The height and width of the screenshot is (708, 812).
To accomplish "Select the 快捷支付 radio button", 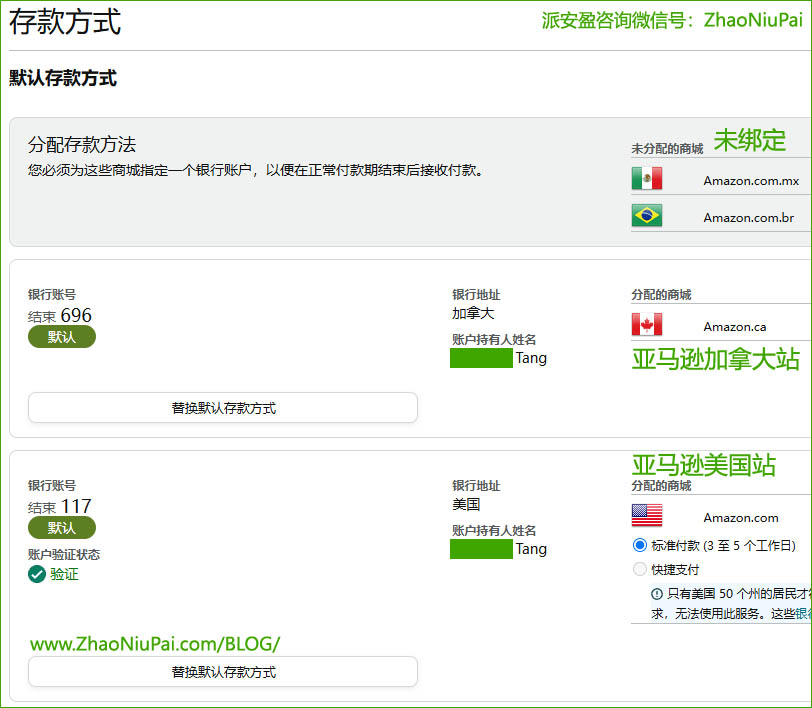I will coord(640,569).
